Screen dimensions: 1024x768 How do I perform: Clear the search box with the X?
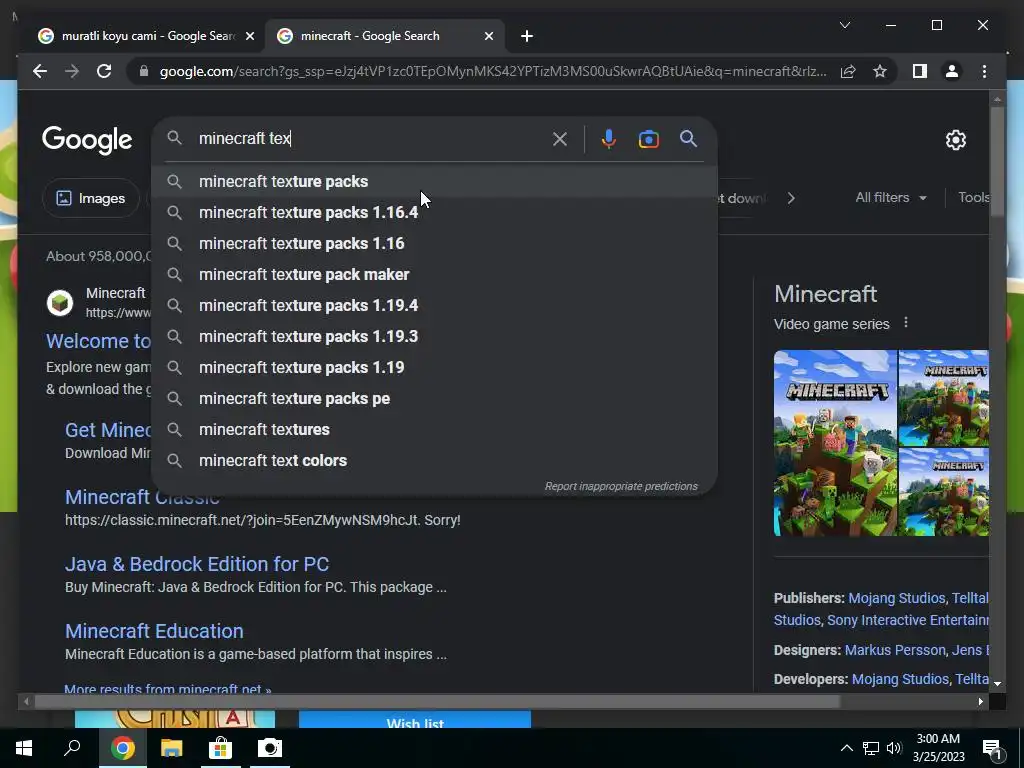560,139
